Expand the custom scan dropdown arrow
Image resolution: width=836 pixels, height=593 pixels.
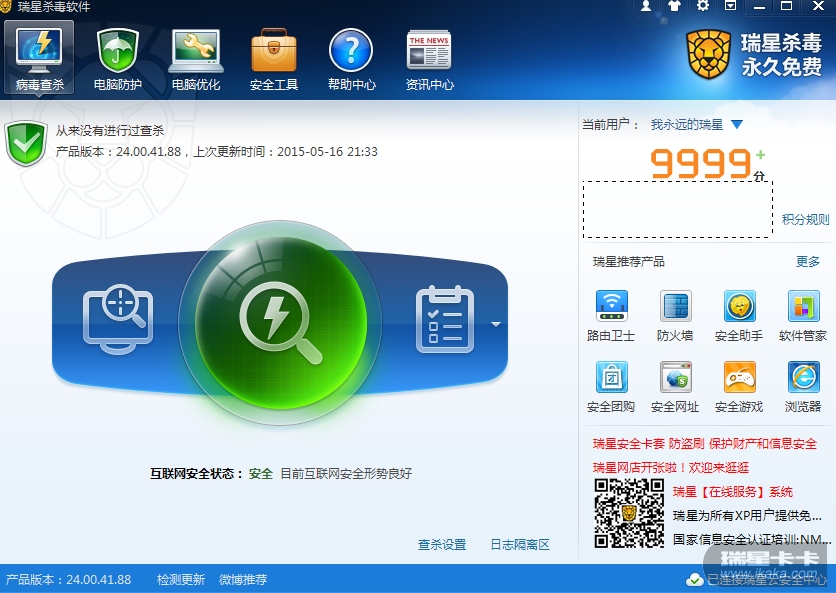[x=496, y=324]
